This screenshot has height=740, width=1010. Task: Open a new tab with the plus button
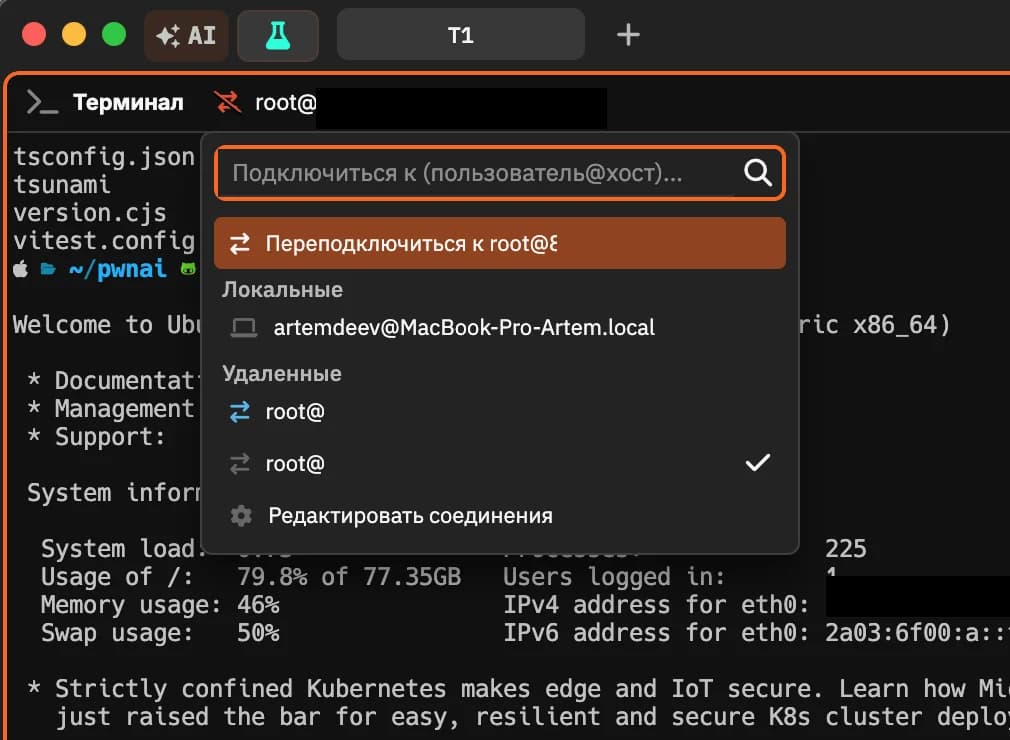point(628,33)
